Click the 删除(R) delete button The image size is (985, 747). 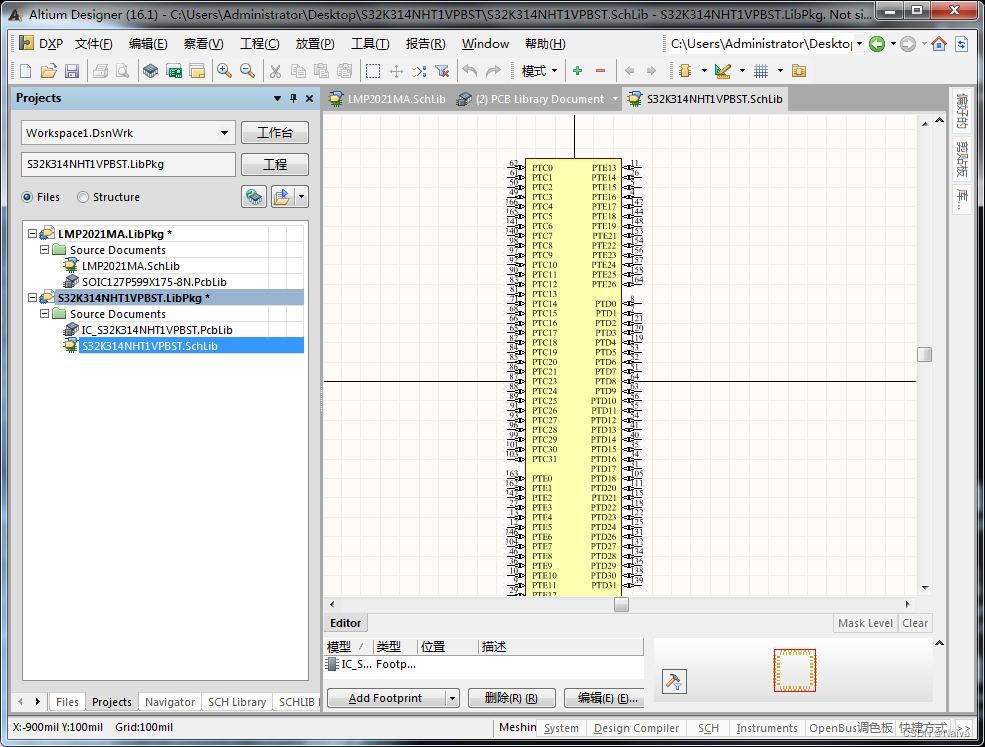point(511,698)
